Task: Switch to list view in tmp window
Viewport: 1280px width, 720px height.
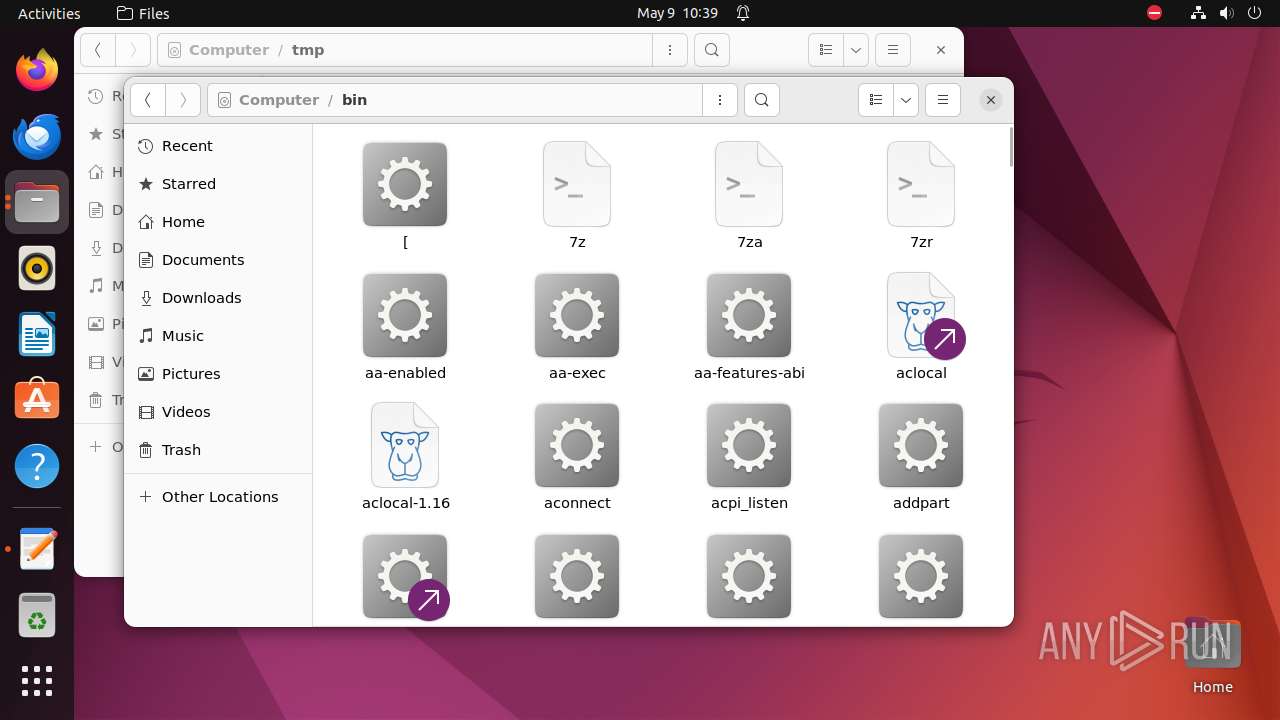Action: (x=826, y=50)
